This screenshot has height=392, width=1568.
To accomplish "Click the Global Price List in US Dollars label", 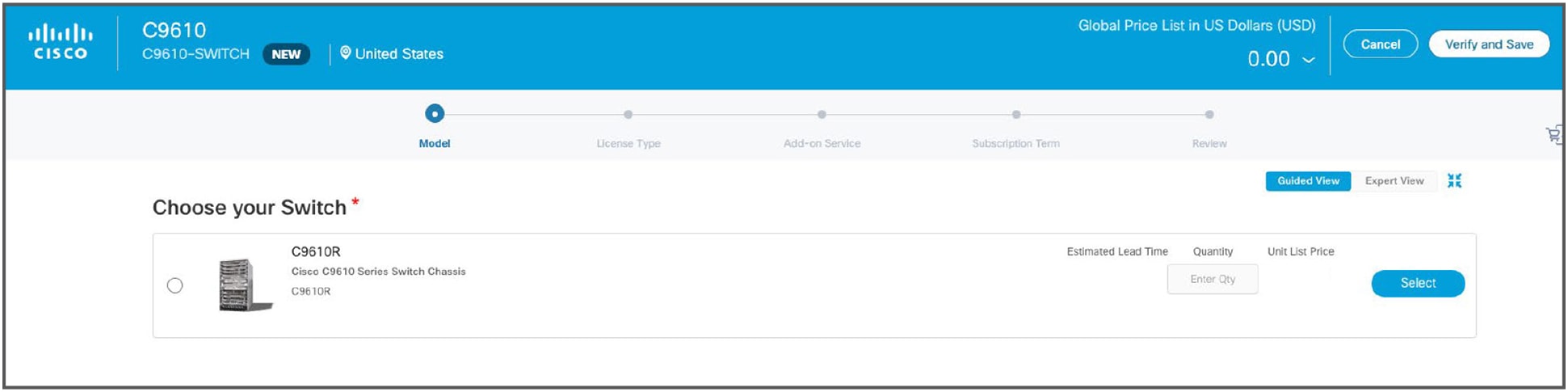I will 1196,26.
